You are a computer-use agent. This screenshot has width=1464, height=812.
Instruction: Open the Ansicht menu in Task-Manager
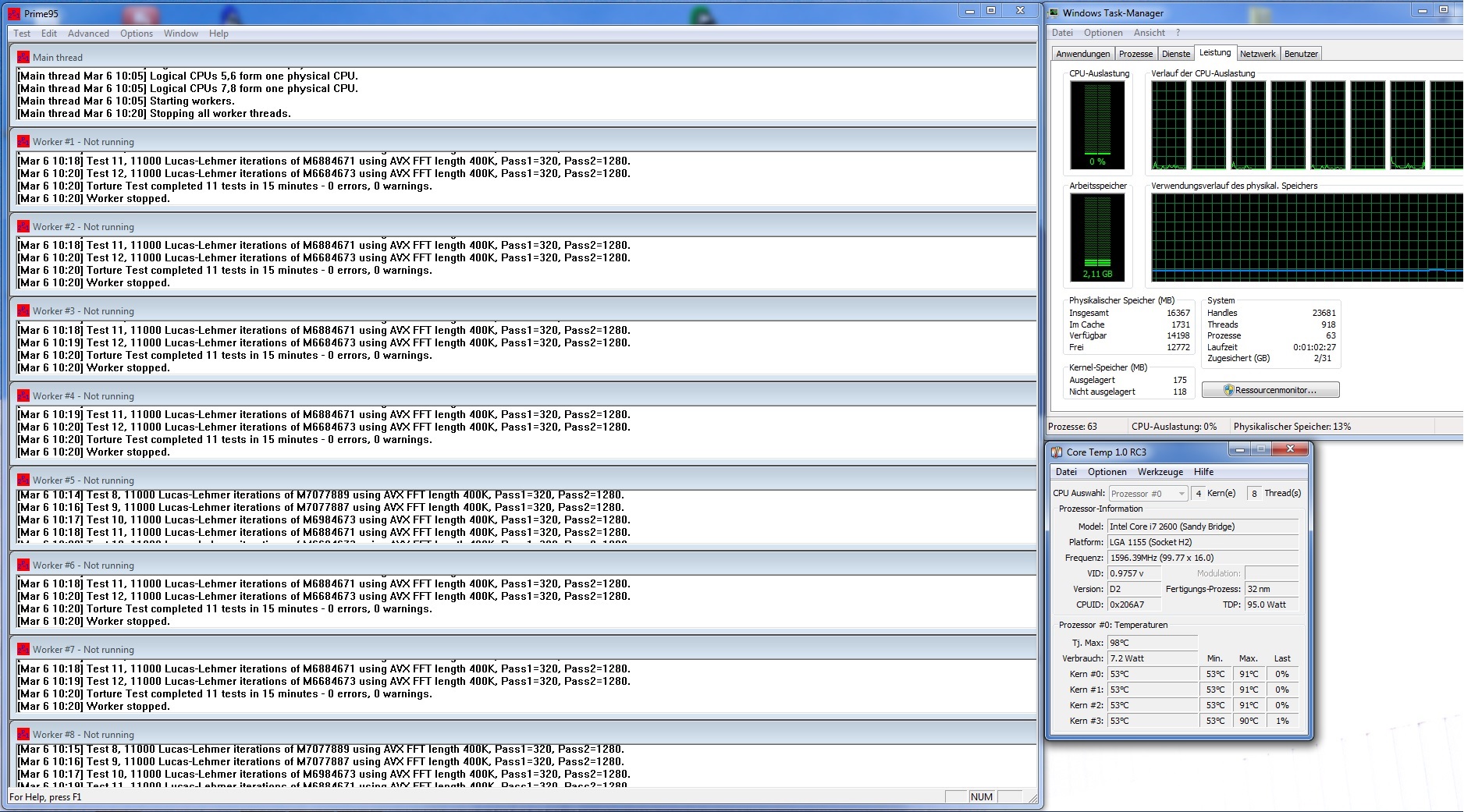1149,33
